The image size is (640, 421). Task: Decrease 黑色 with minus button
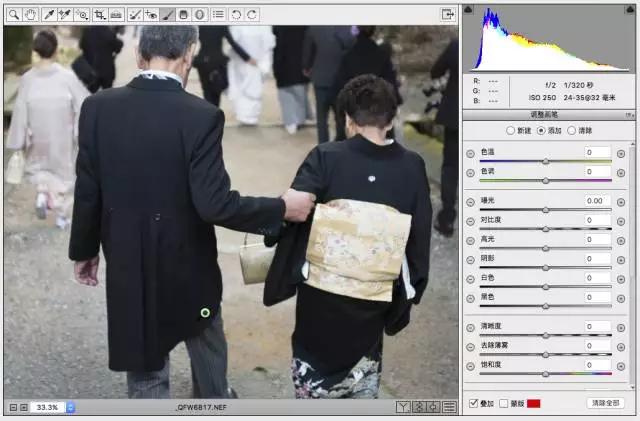point(470,298)
